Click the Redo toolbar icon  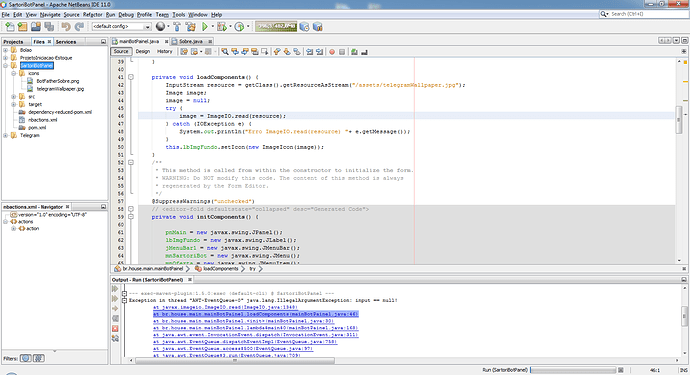click(x=79, y=27)
